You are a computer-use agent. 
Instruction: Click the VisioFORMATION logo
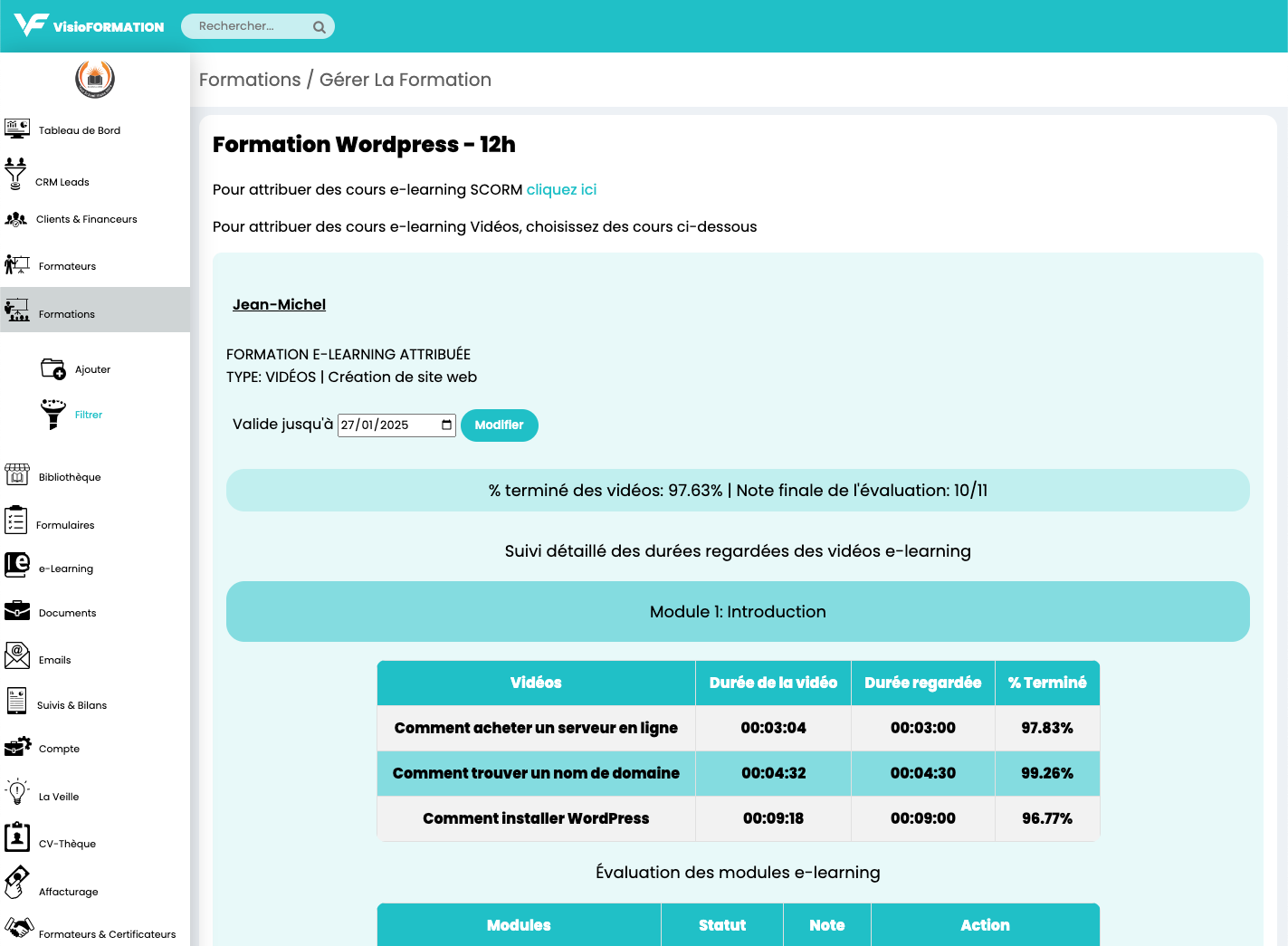(89, 25)
